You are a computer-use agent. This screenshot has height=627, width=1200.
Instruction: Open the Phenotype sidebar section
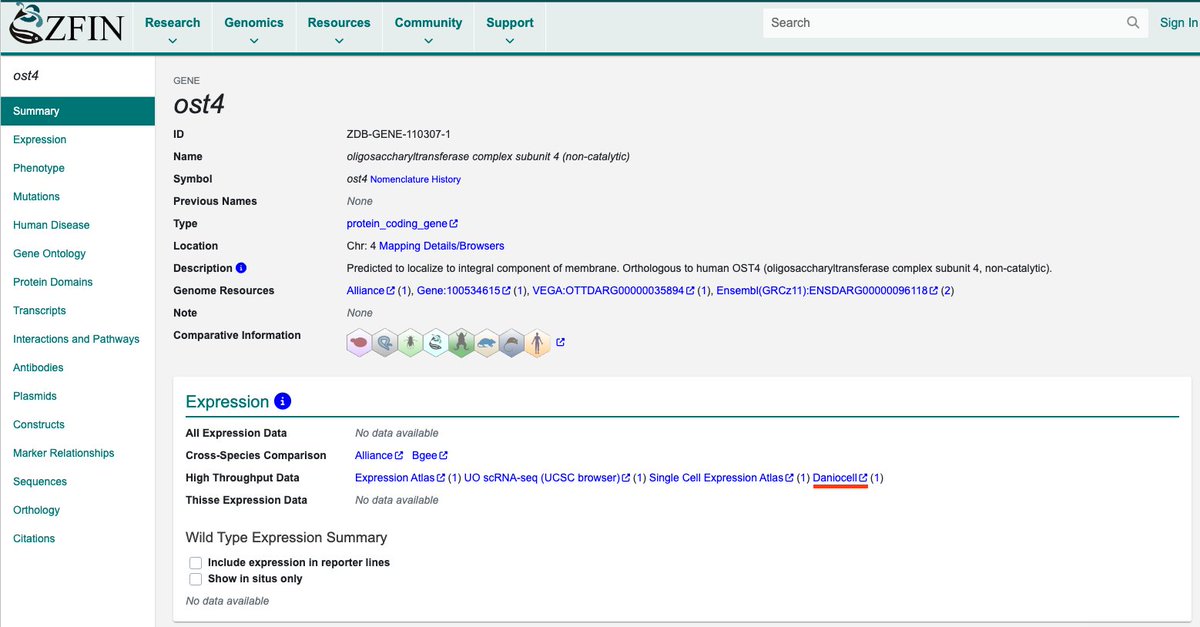point(38,167)
